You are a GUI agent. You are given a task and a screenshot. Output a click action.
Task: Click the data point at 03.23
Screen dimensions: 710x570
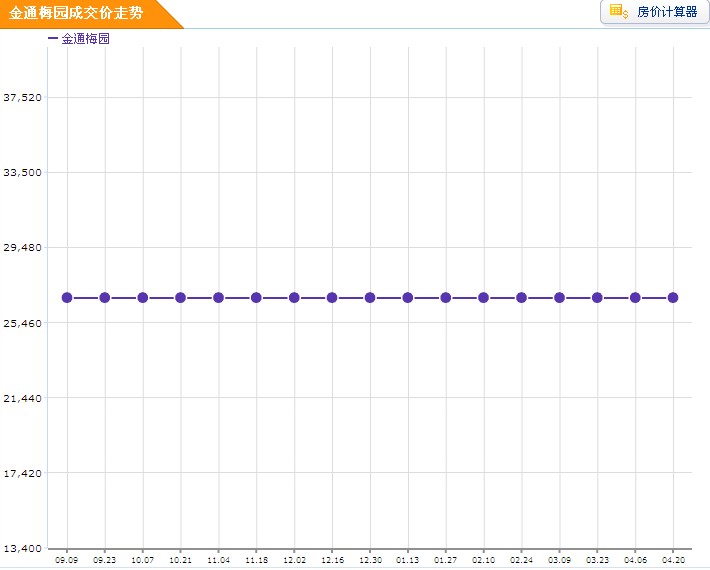pos(597,297)
